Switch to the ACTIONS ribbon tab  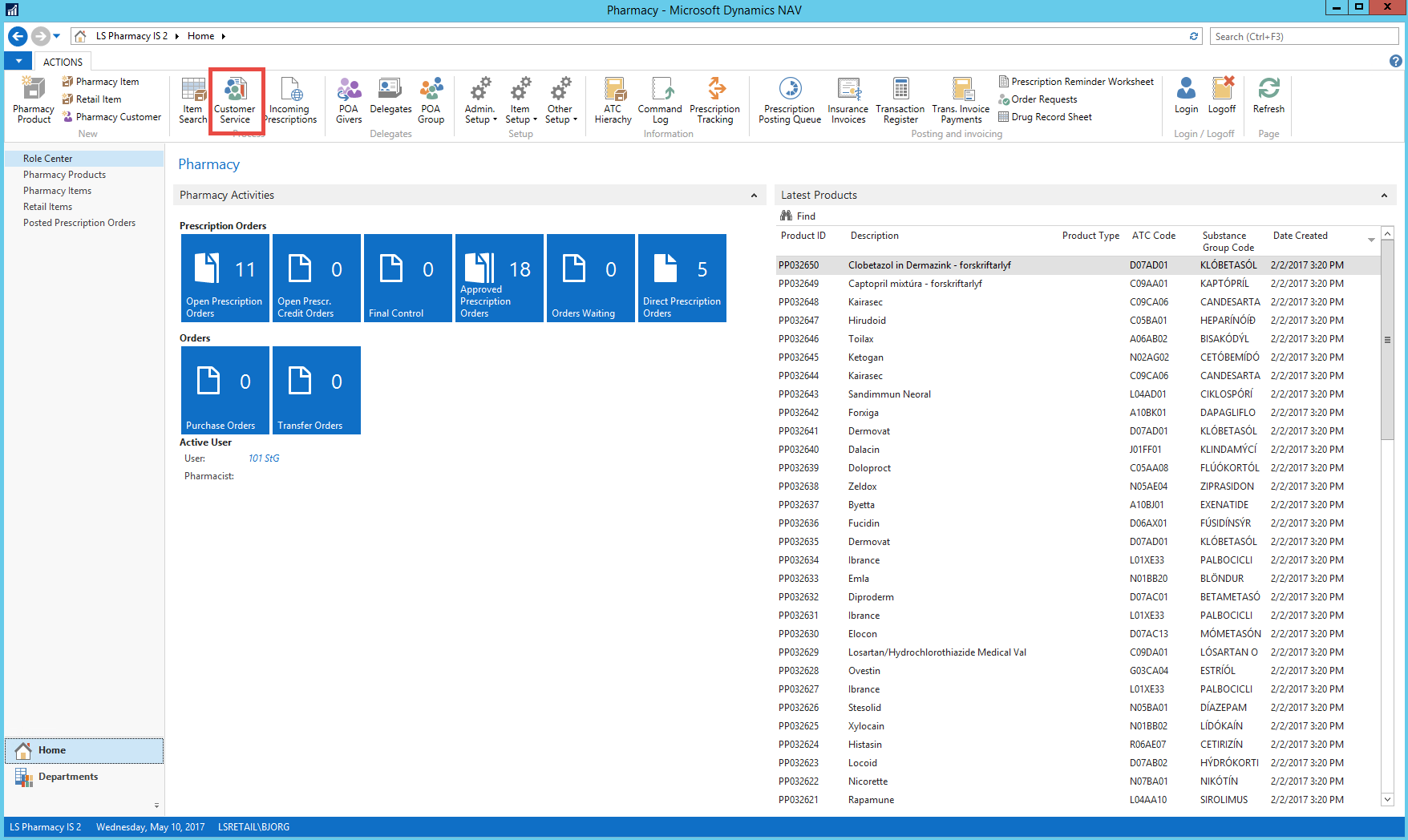click(63, 62)
